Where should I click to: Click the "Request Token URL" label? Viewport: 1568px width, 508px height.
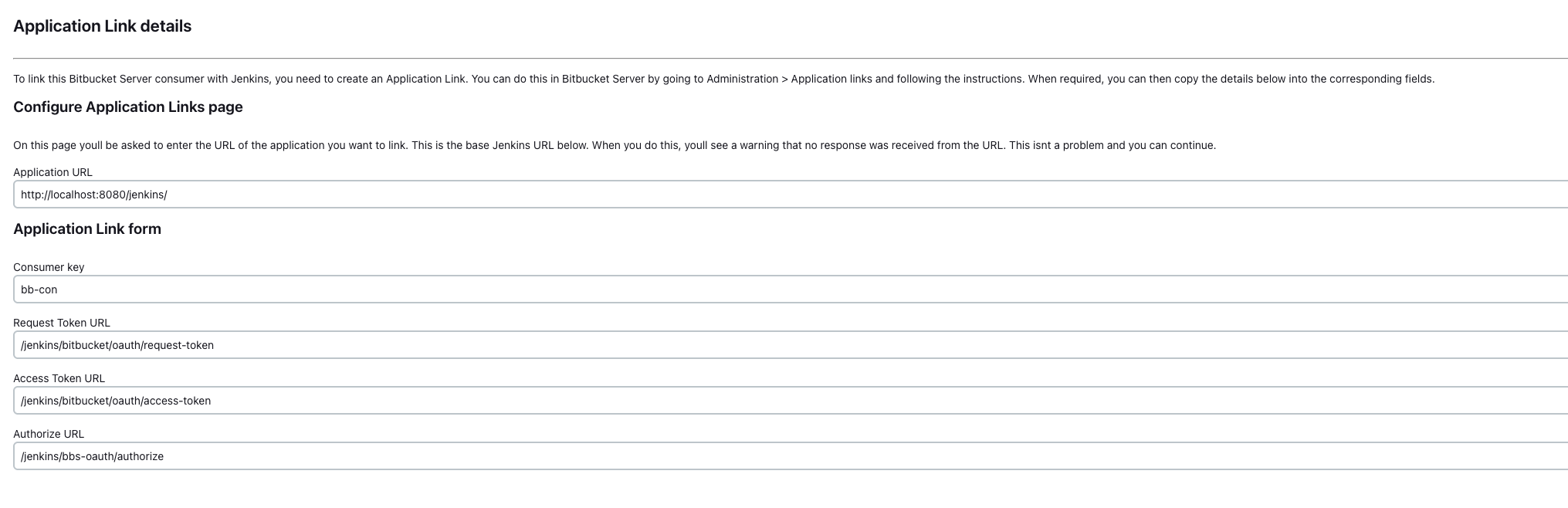[62, 323]
